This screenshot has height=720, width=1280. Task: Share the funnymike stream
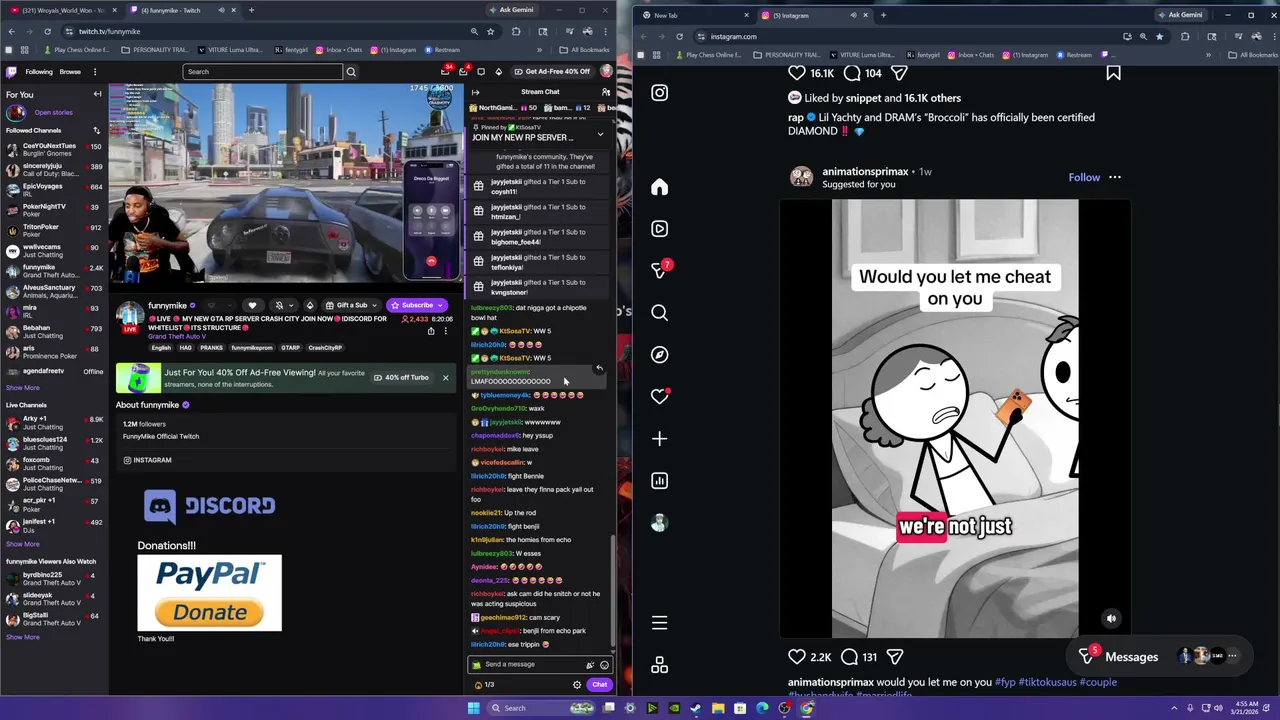(431, 331)
